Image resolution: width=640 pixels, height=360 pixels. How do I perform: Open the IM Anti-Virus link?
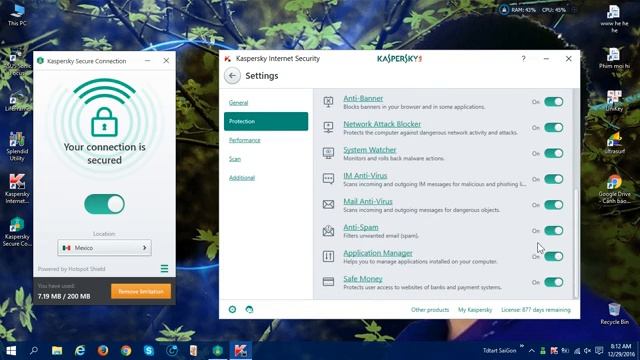[365, 176]
